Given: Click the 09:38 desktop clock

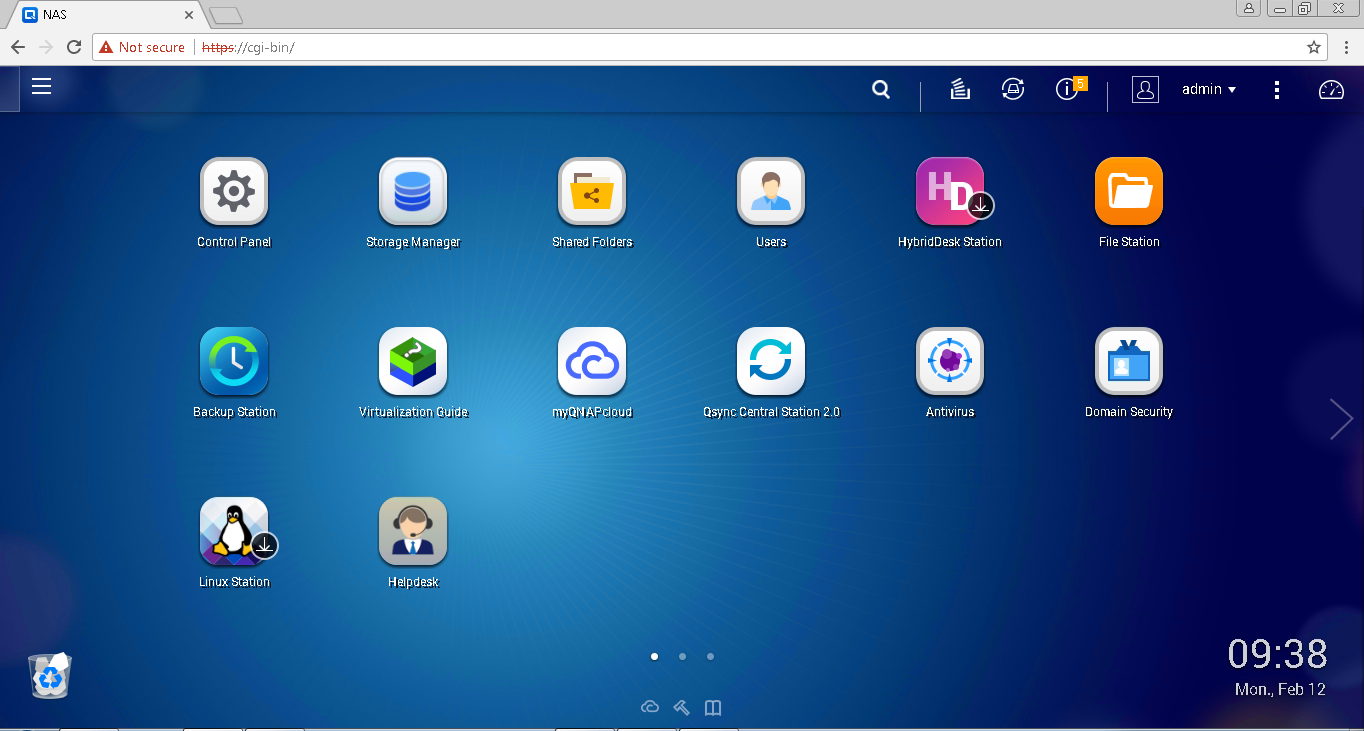Looking at the screenshot, I should pyautogui.click(x=1278, y=654).
